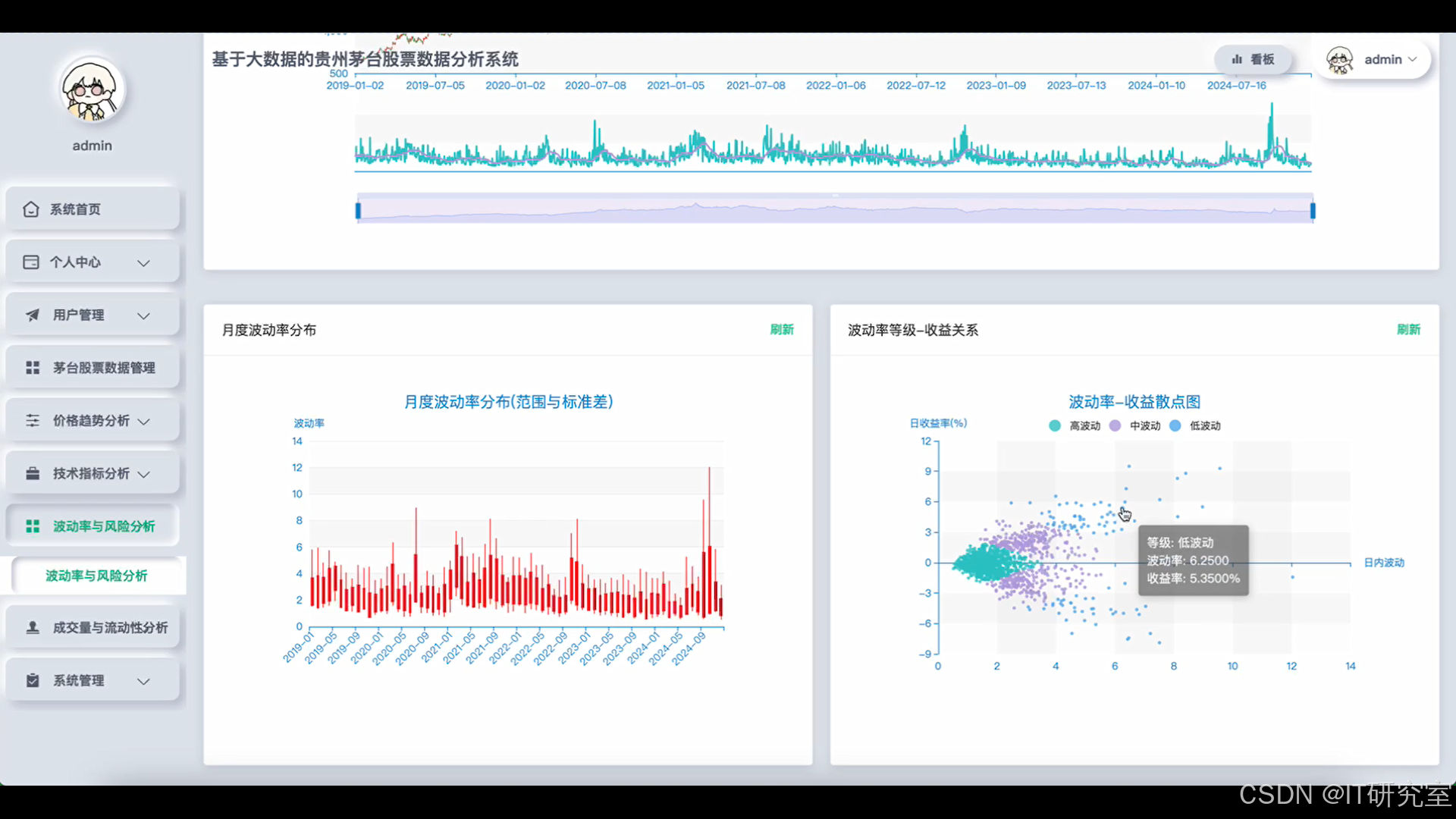Open the admin account dropdown arrow

(x=1412, y=59)
